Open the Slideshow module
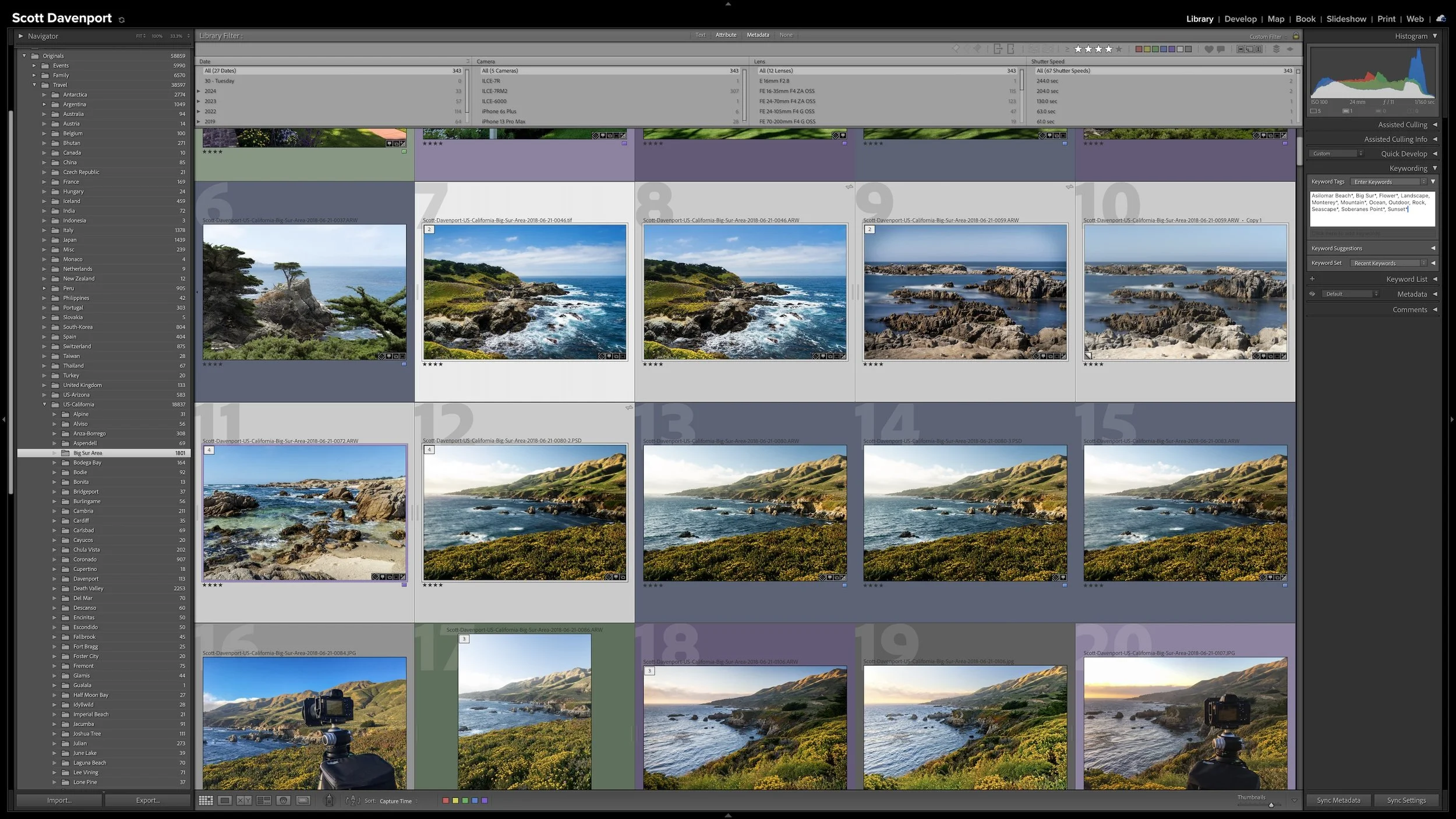 tap(1346, 19)
